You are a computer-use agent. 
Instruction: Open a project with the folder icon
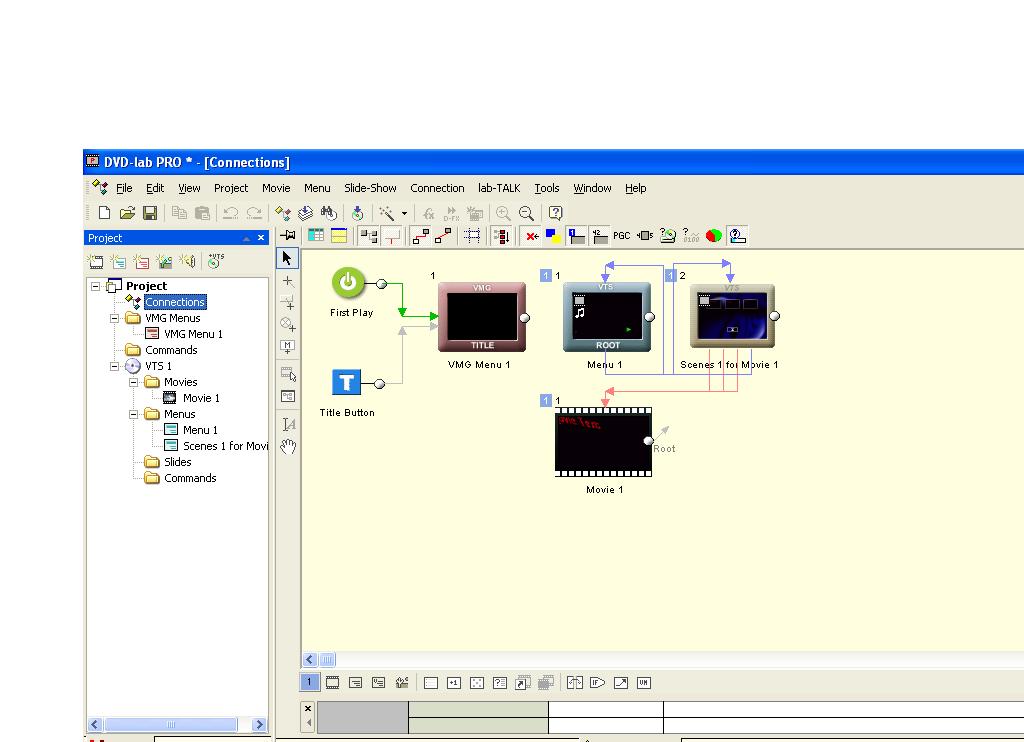point(127,213)
